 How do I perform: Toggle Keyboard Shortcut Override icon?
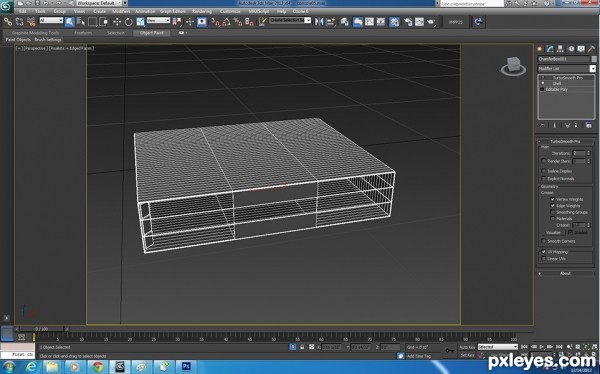202,22
